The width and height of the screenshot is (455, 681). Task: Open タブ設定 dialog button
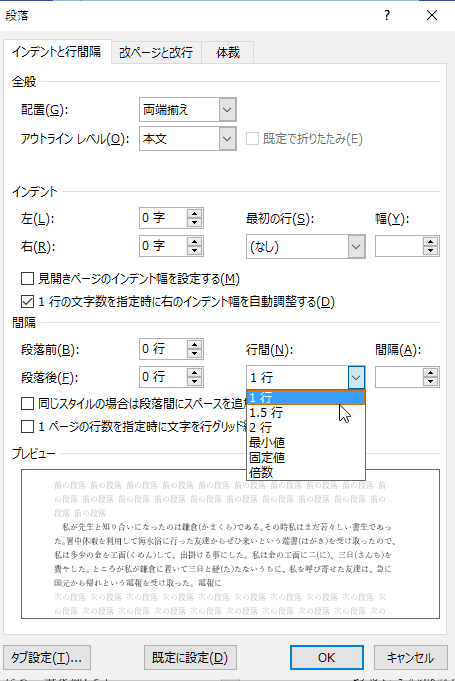point(47,658)
